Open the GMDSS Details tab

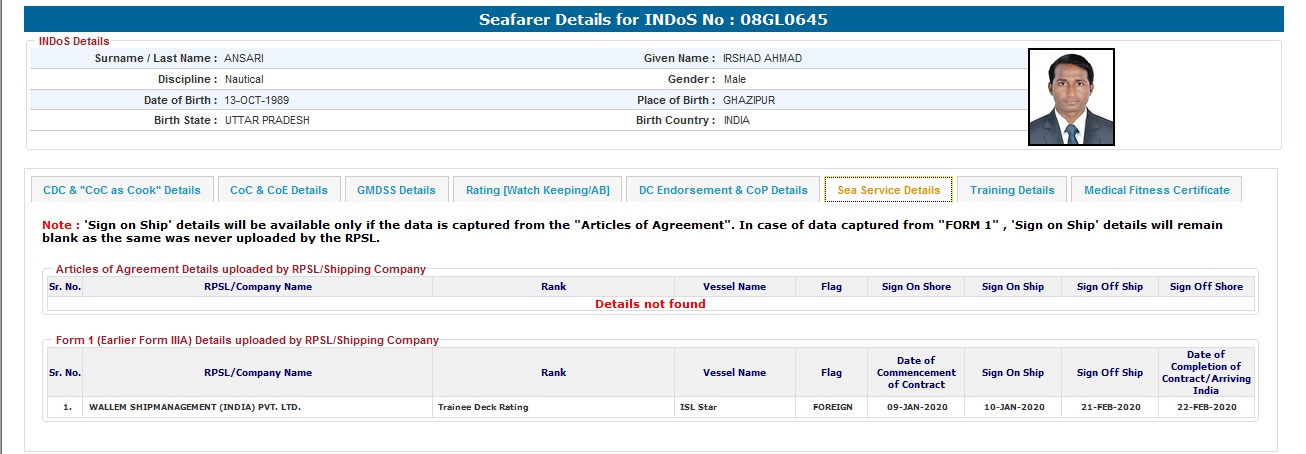tap(396, 190)
